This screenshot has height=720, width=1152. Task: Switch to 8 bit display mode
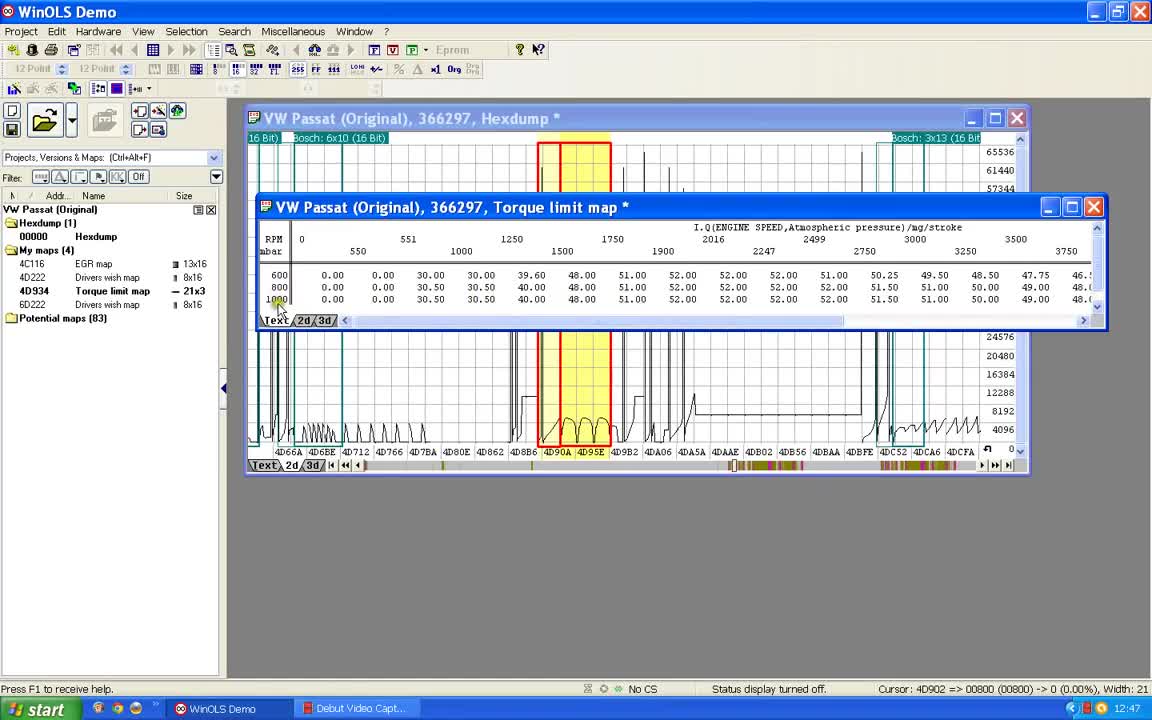point(217,69)
